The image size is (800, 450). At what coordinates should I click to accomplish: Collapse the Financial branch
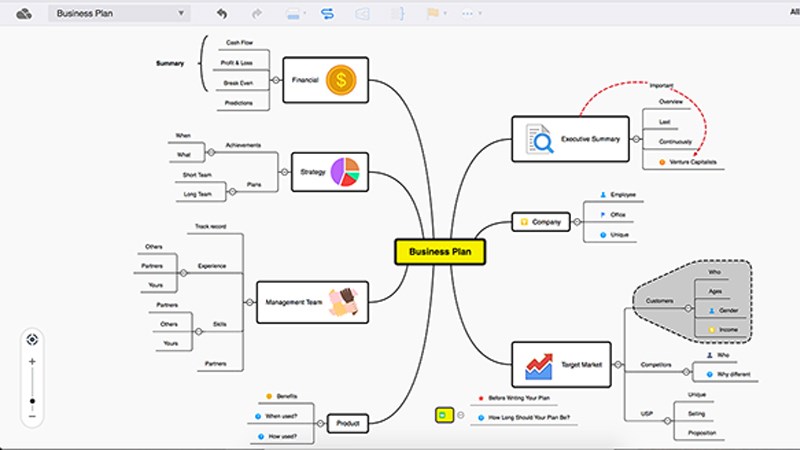tap(276, 80)
